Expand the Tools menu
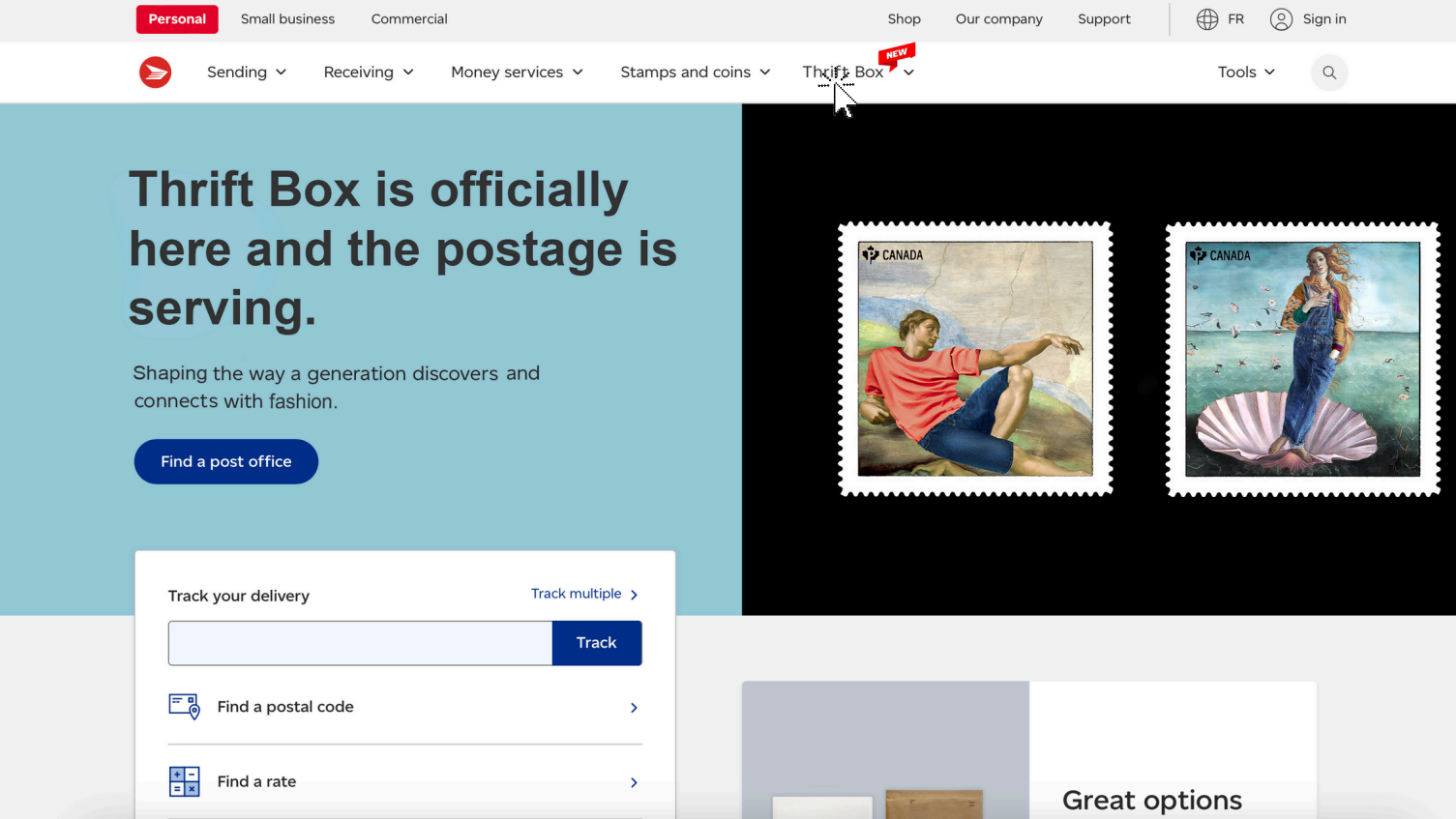This screenshot has height=819, width=1456. (x=1246, y=73)
